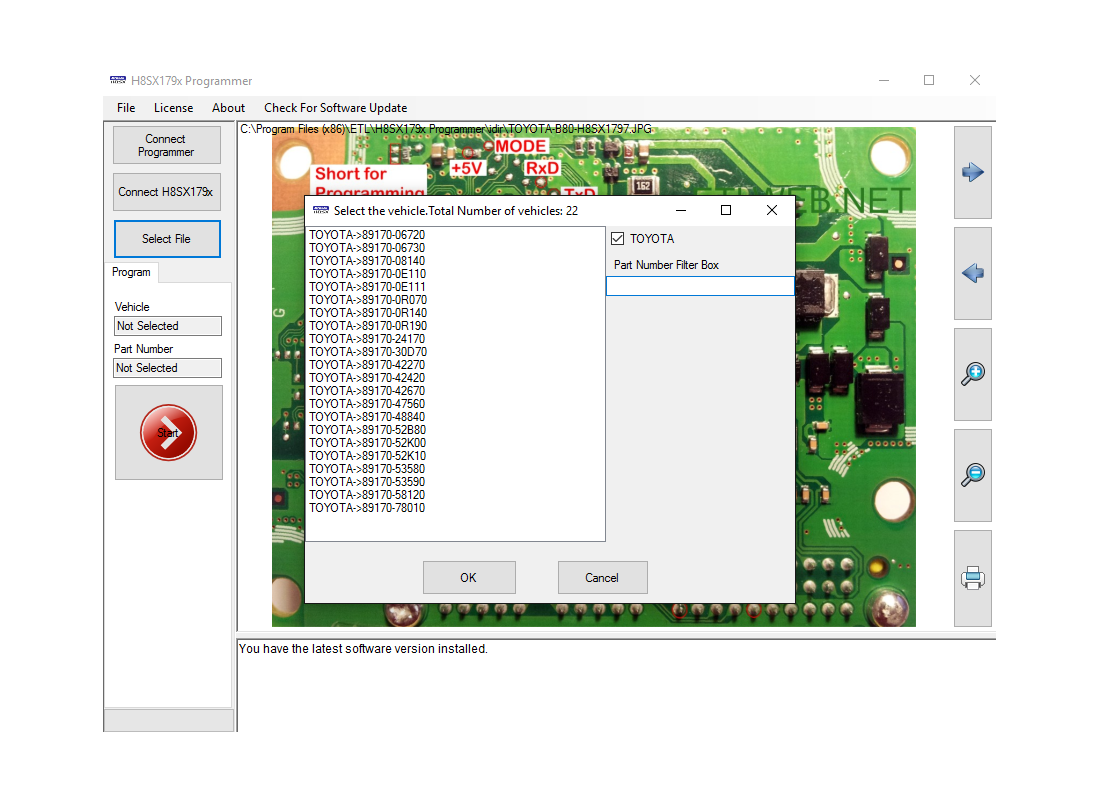Minimize the H8SX179x Programmer window
Image resolution: width=1100 pixels, height=800 pixels.
tap(884, 80)
